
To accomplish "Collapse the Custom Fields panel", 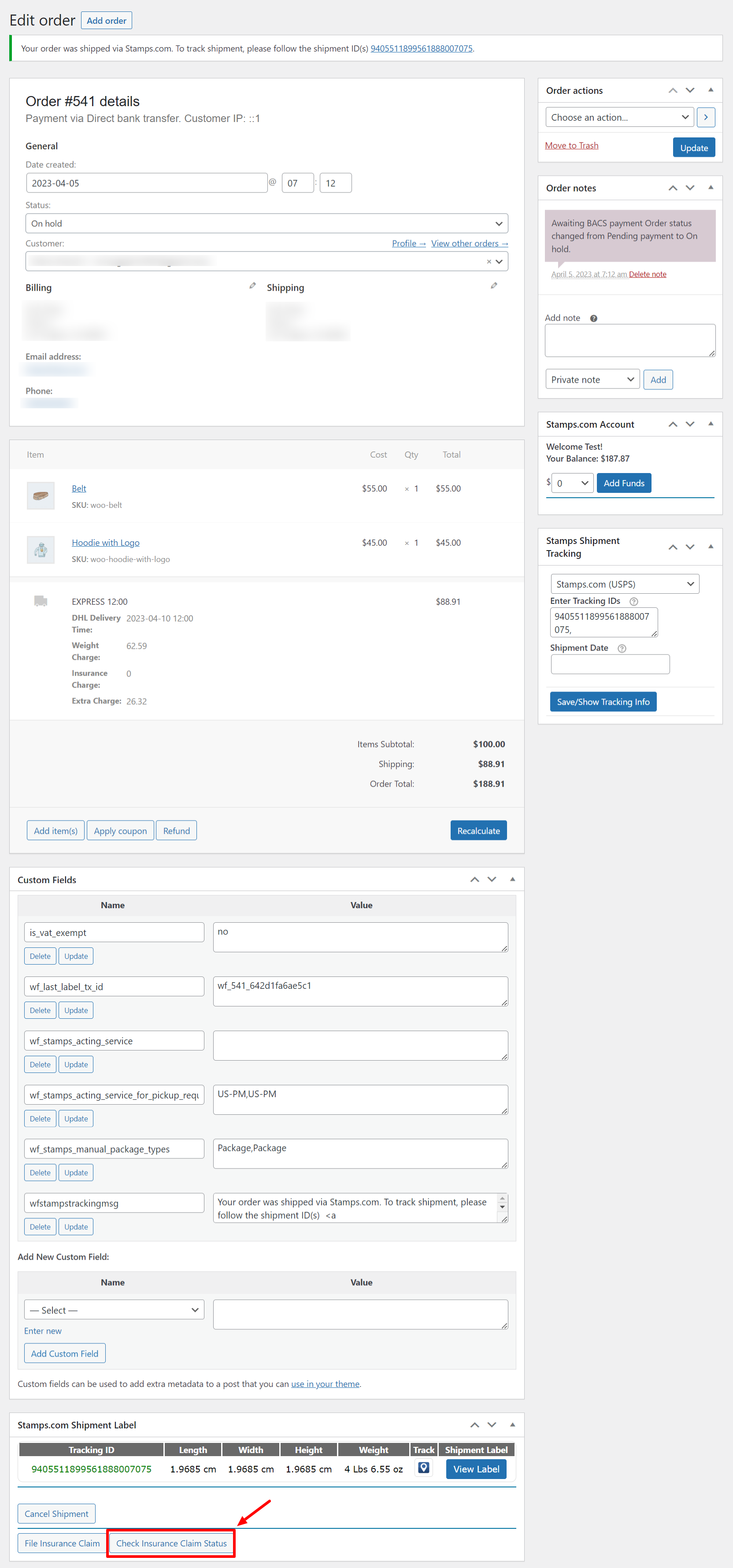I will [513, 879].
